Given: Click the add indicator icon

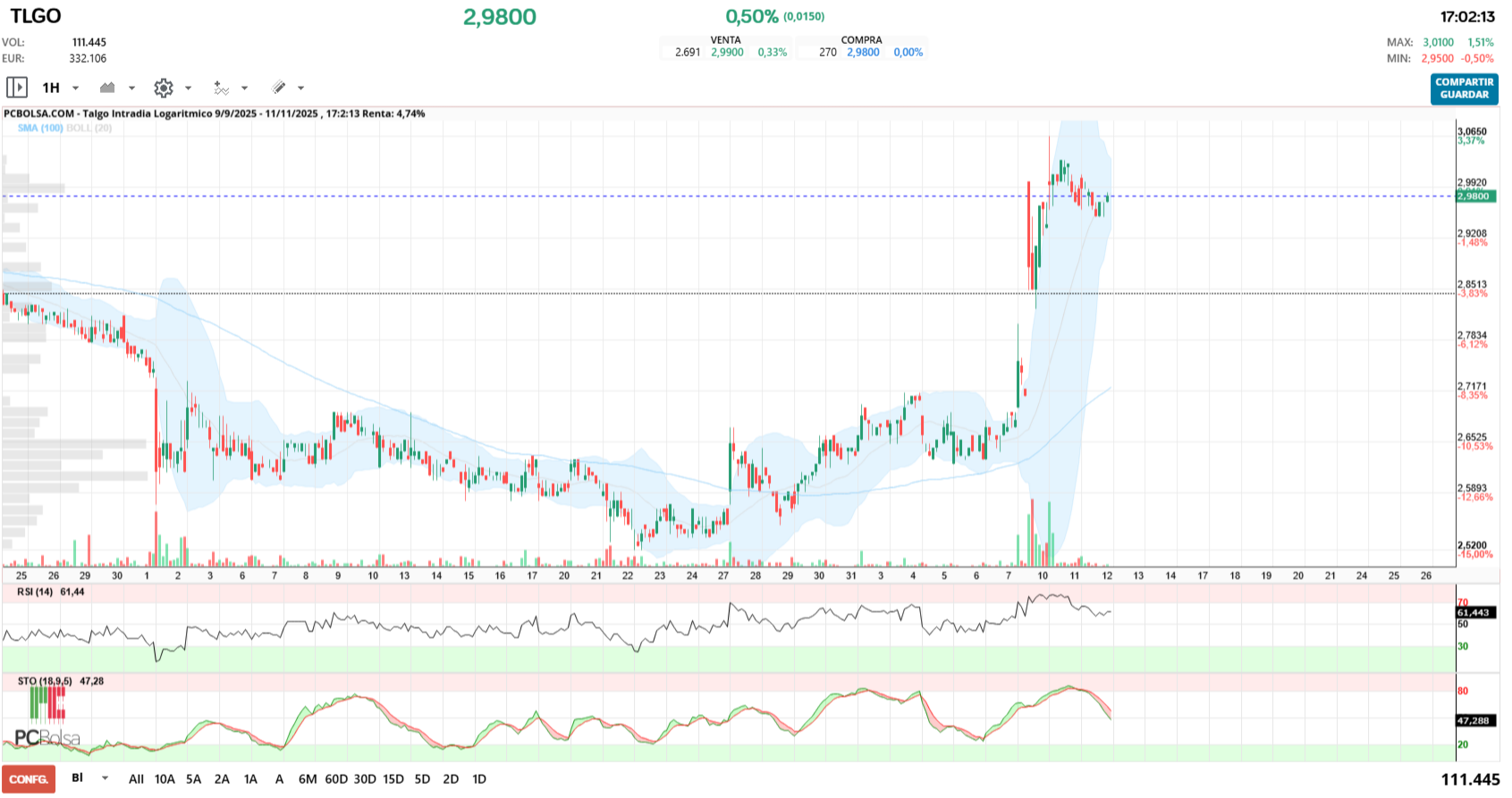Looking at the screenshot, I should click(221, 88).
